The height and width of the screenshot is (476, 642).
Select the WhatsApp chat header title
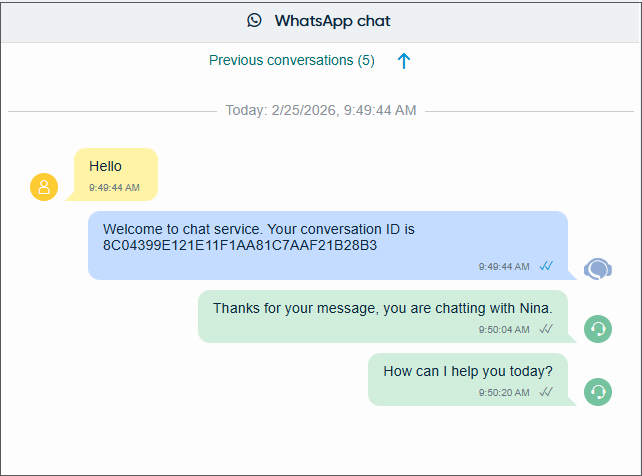[x=333, y=20]
